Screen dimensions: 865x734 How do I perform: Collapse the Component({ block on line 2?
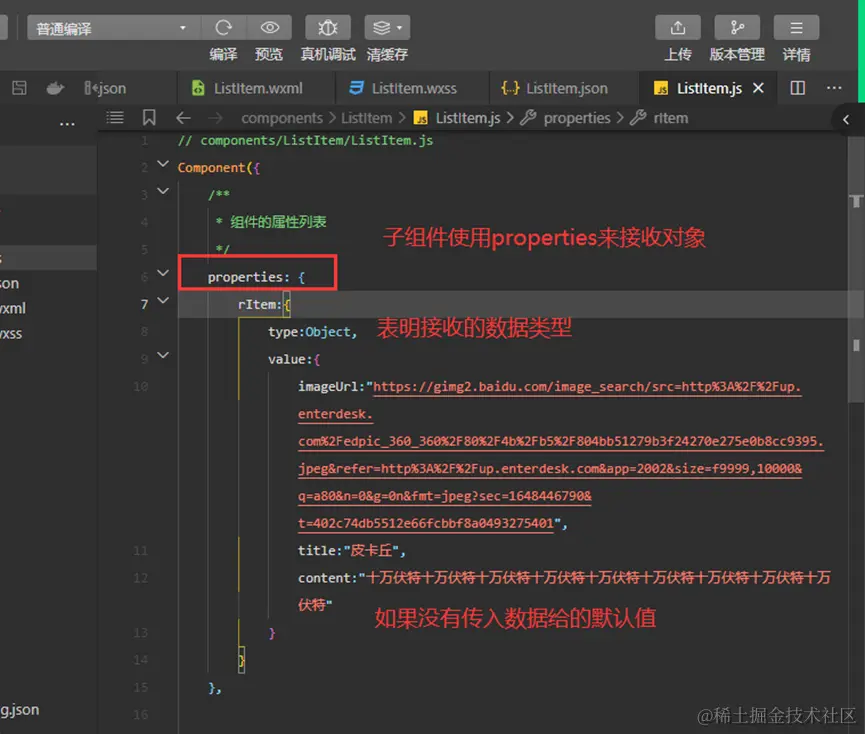coord(163,164)
